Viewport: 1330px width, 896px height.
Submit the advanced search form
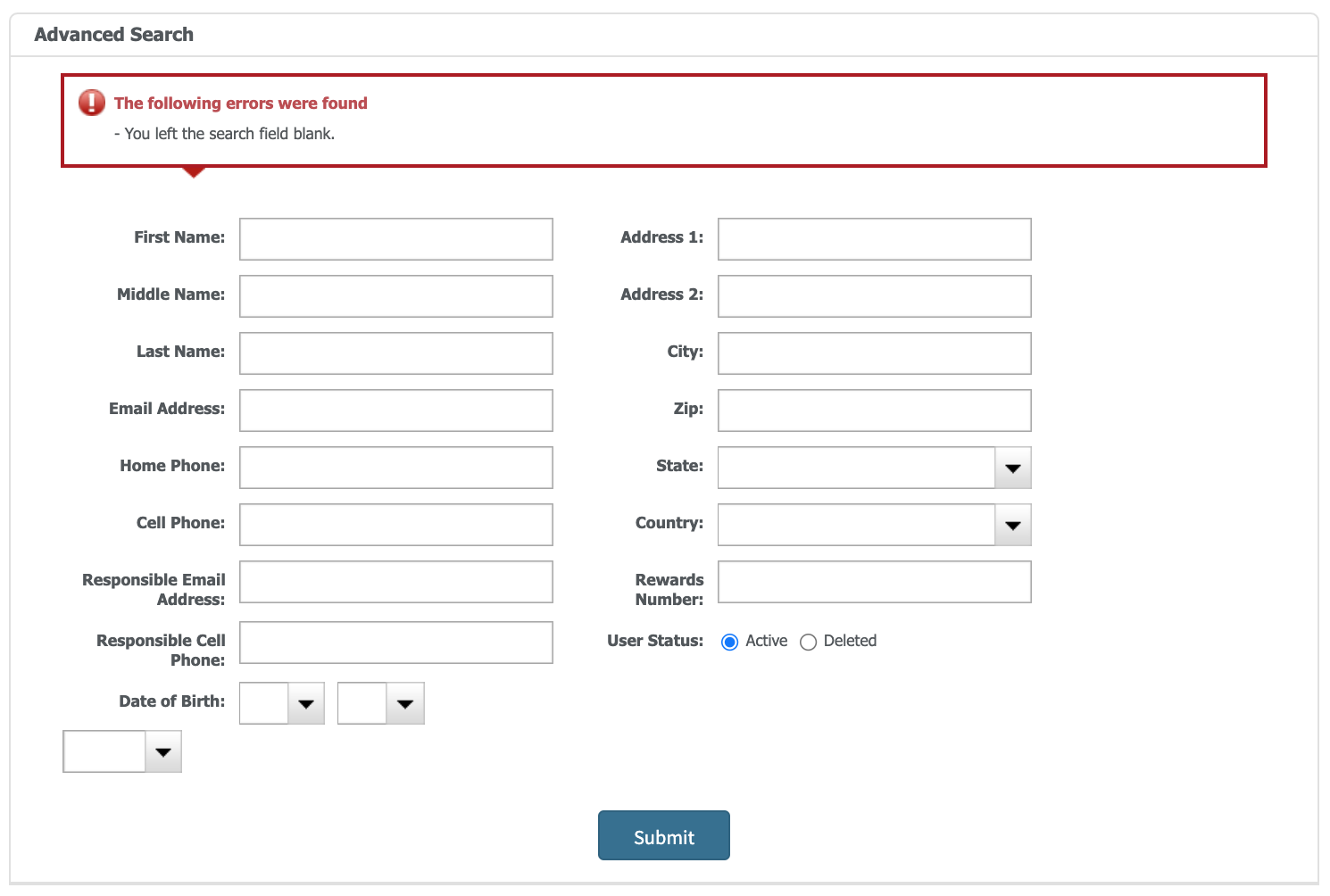coord(664,835)
